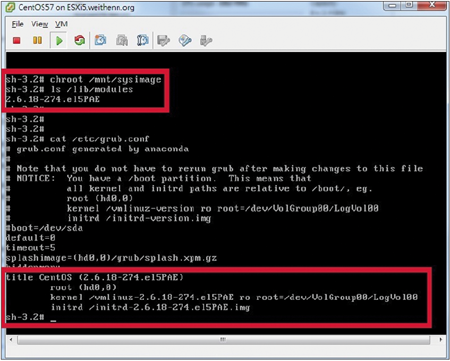Click the 'NOTICE: You have a /boot partition' line
450x361 pixels.
click(159, 178)
